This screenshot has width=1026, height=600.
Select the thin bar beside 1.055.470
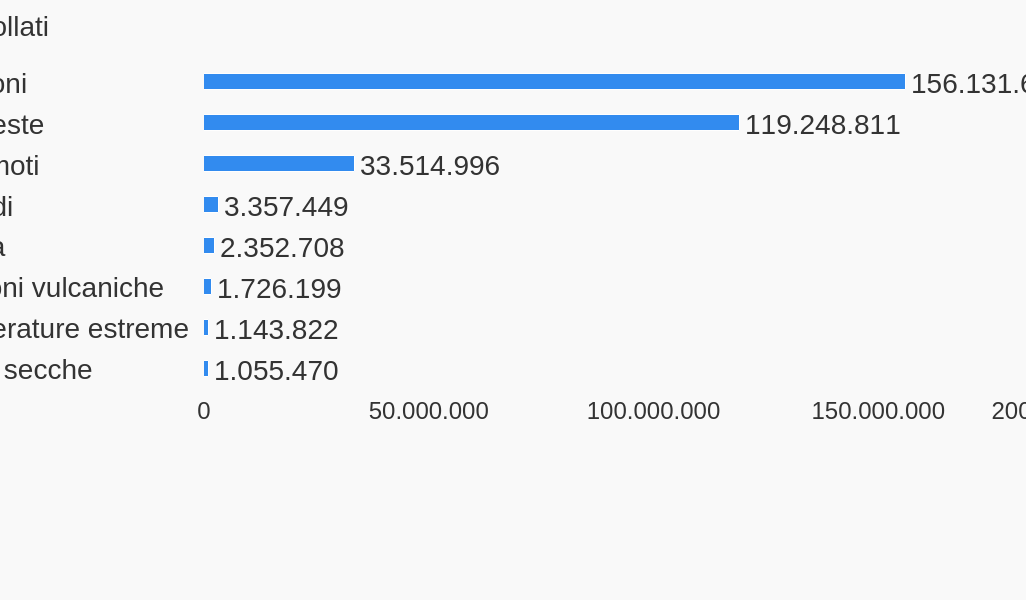point(206,369)
